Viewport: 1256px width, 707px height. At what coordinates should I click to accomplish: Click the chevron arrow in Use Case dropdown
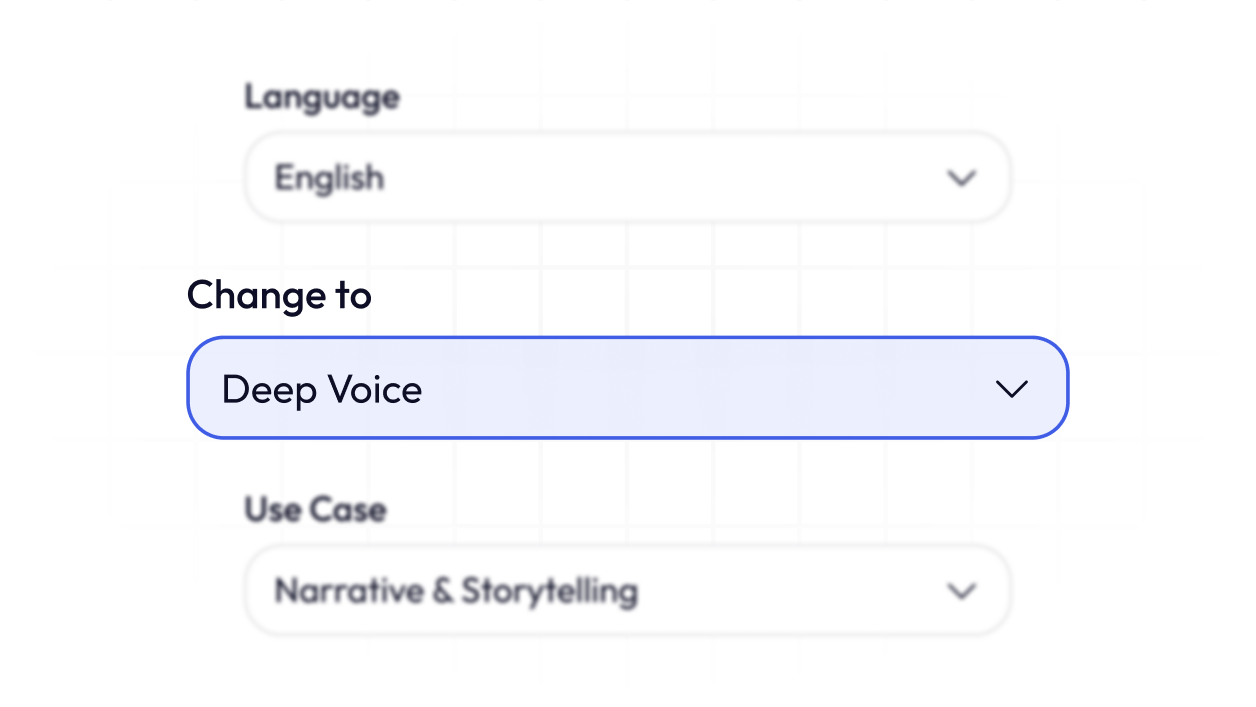(x=961, y=591)
